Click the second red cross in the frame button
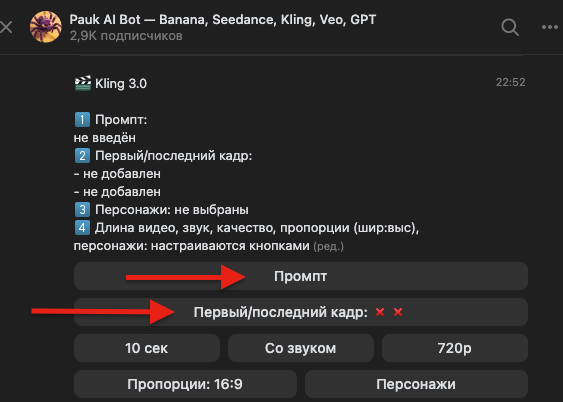The width and height of the screenshot is (563, 402). pyautogui.click(x=398, y=312)
